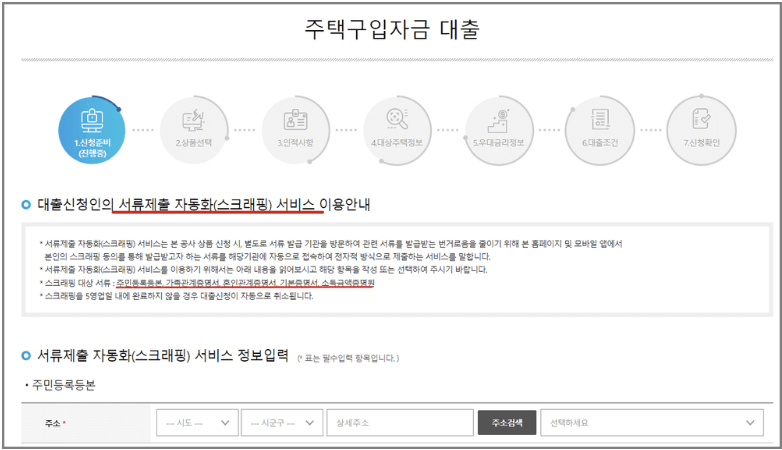
Task: Click the 1.신청준비 step circle icon
Action: click(x=92, y=130)
